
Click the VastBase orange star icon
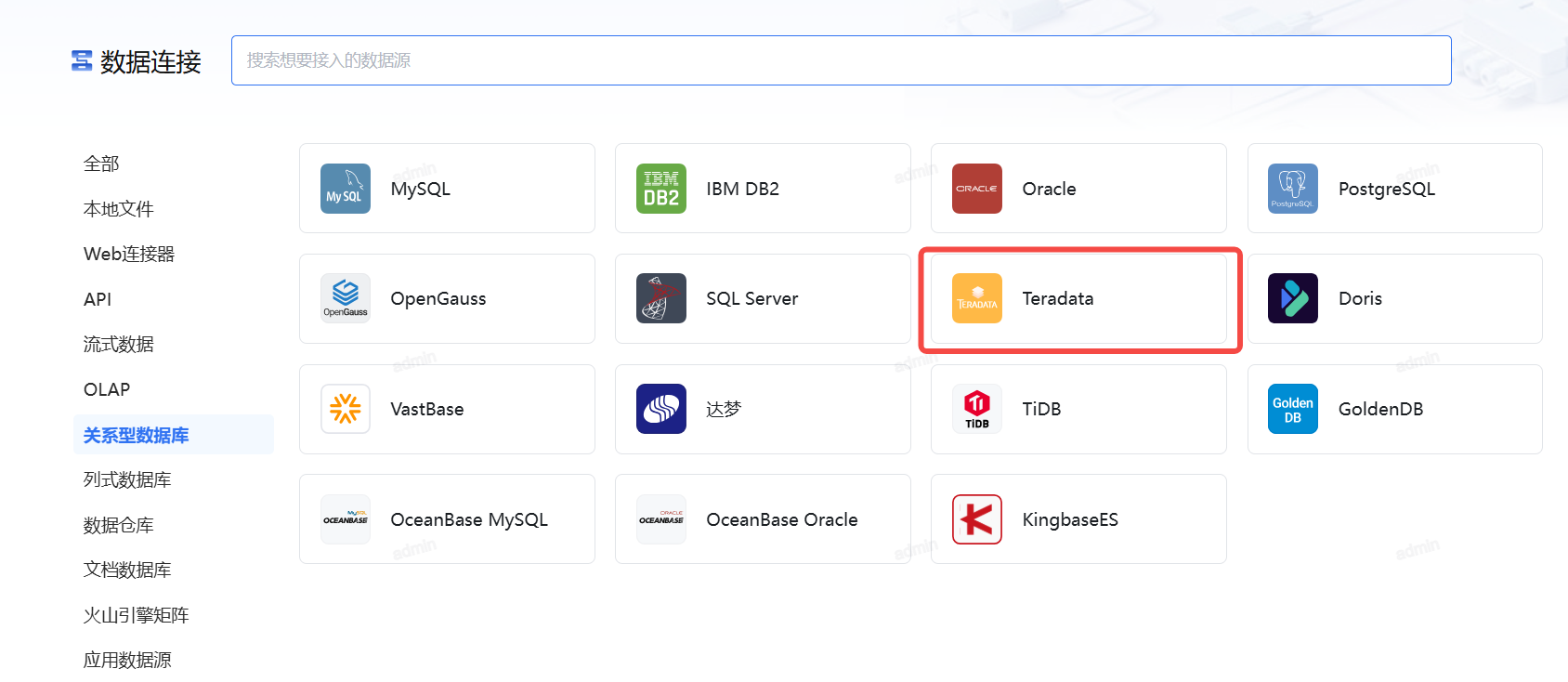pos(346,409)
